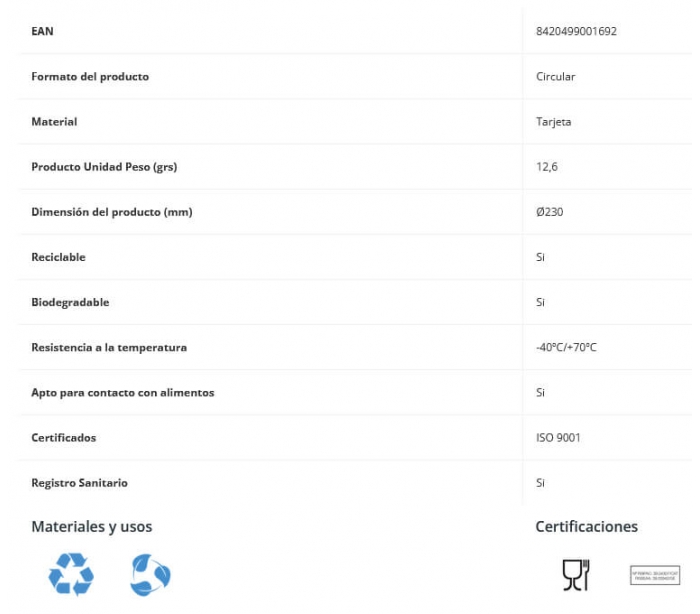Screen dimensions: 700x614
Task: Click the ISO 9001 certificate value
Action: coord(558,437)
